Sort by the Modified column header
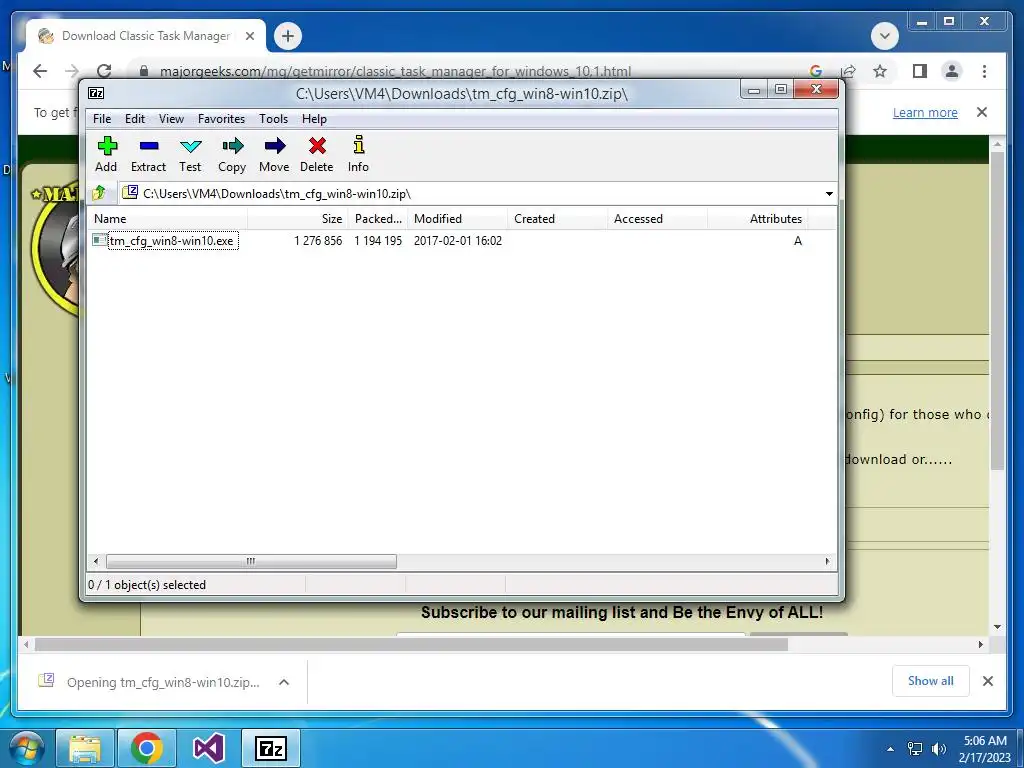Screen dimensions: 1024x768 (458, 219)
